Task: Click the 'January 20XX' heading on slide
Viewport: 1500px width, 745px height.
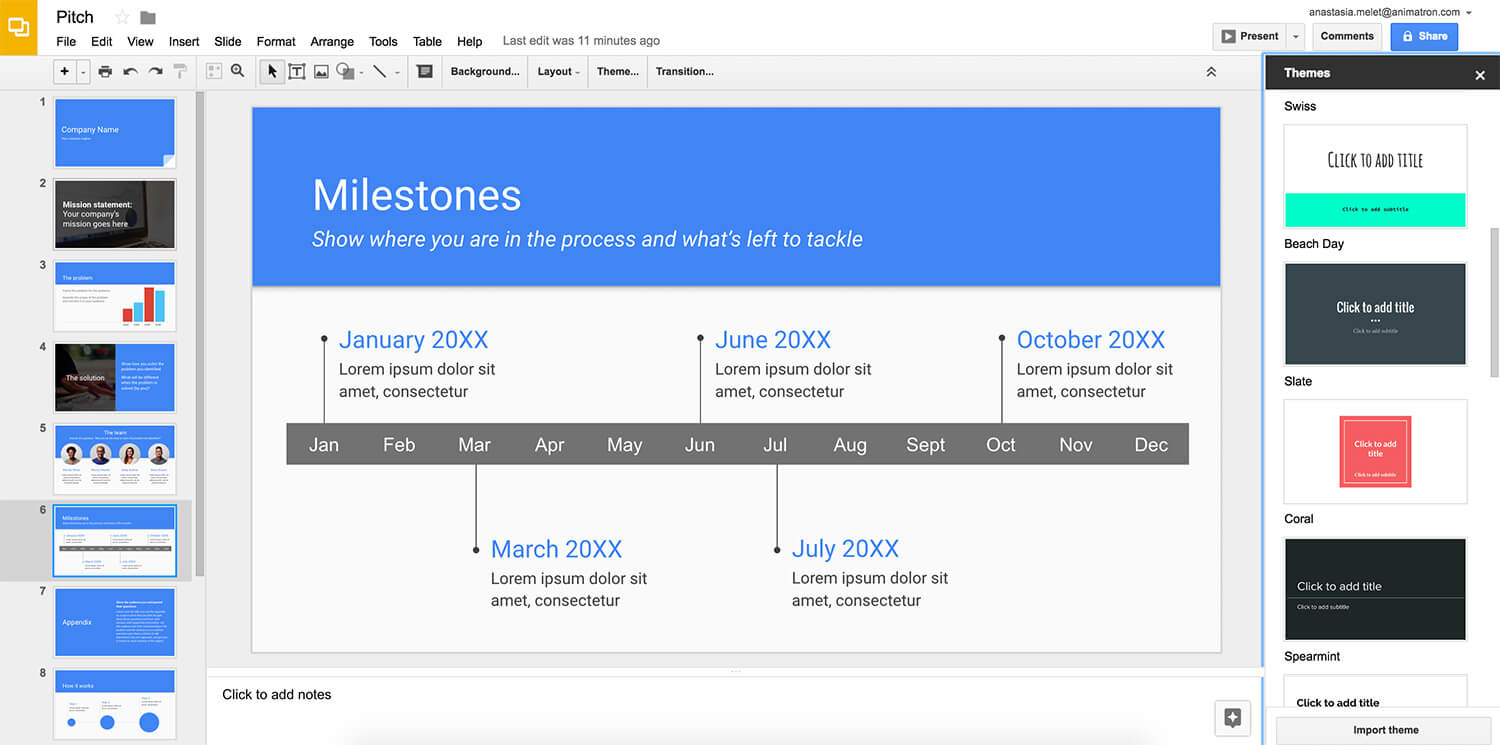Action: click(x=414, y=340)
